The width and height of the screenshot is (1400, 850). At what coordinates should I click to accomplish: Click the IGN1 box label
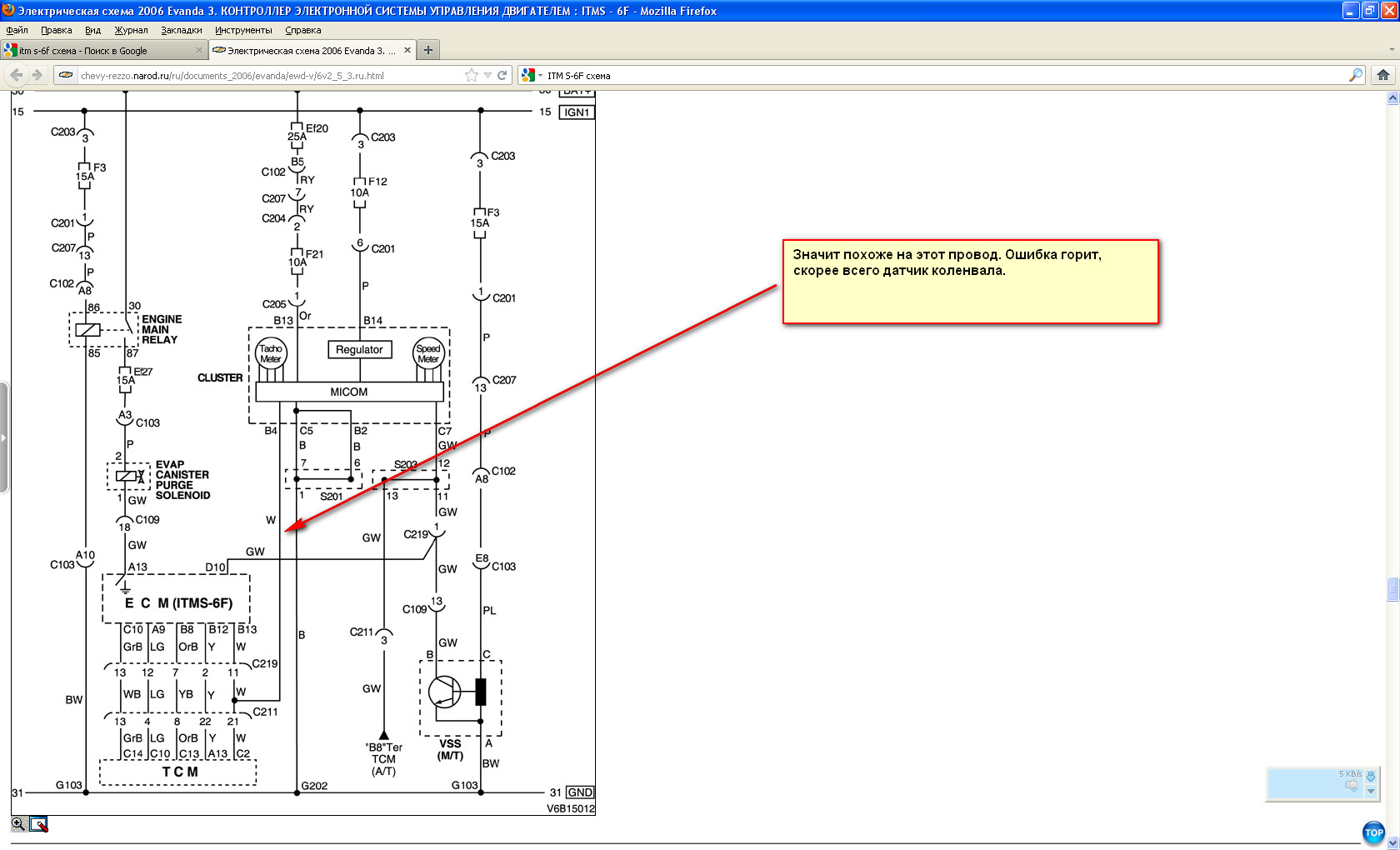click(577, 112)
